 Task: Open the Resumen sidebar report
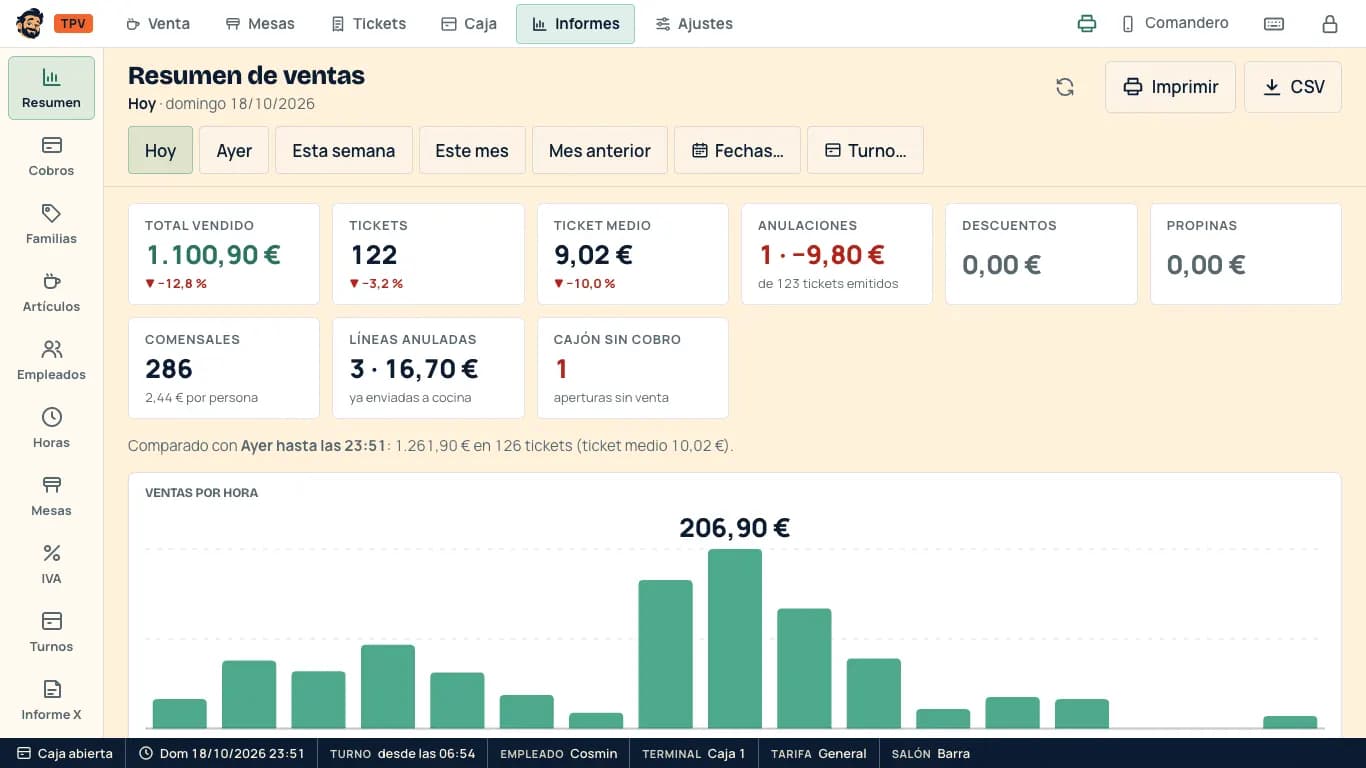[x=51, y=88]
